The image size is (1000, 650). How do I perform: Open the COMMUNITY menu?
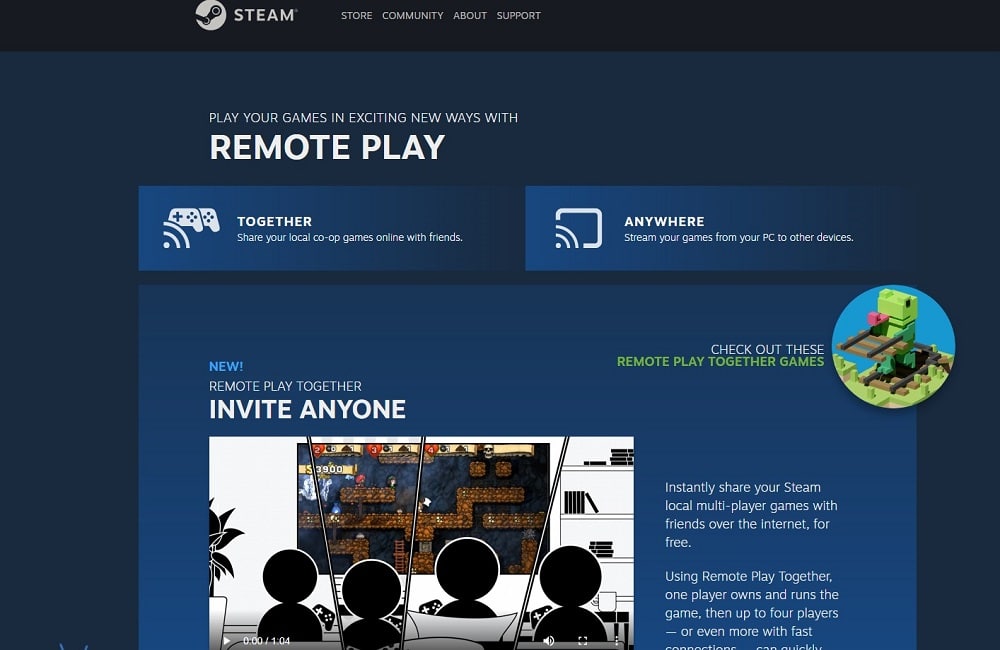pos(413,15)
